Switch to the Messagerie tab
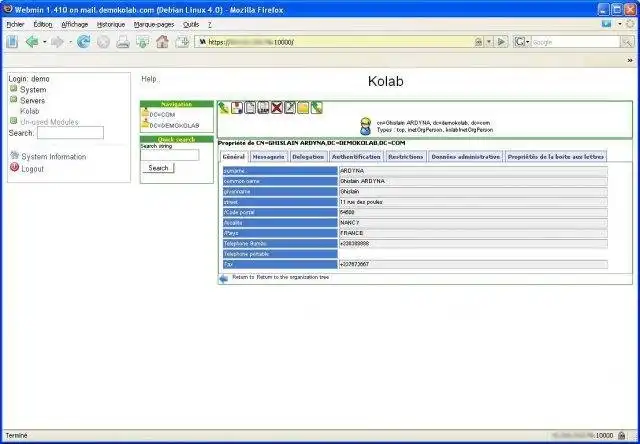This screenshot has width=640, height=444. 269,157
